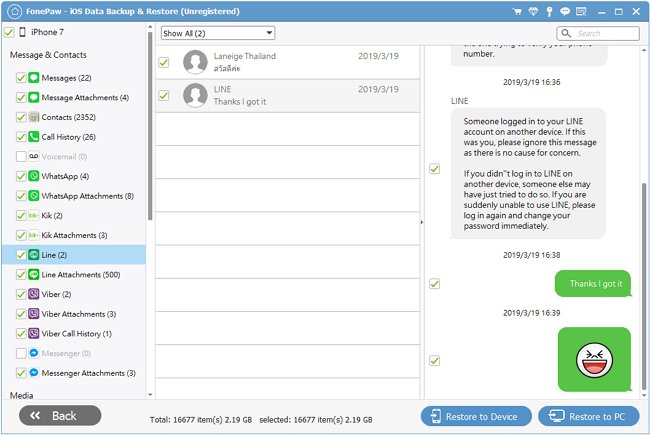Click Laneige Thailand contact avatar
650x436 pixels.
(x=195, y=62)
